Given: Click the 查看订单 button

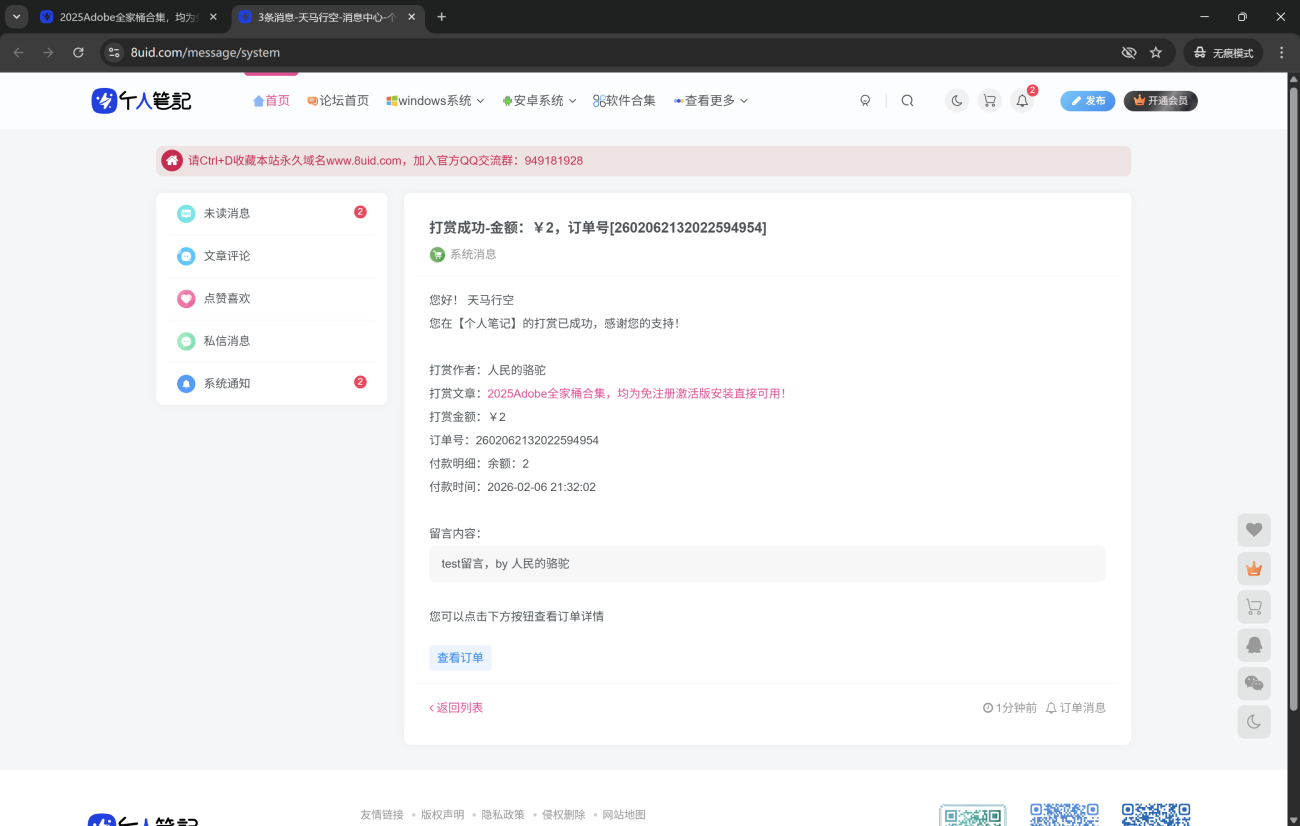Looking at the screenshot, I should click(x=460, y=657).
